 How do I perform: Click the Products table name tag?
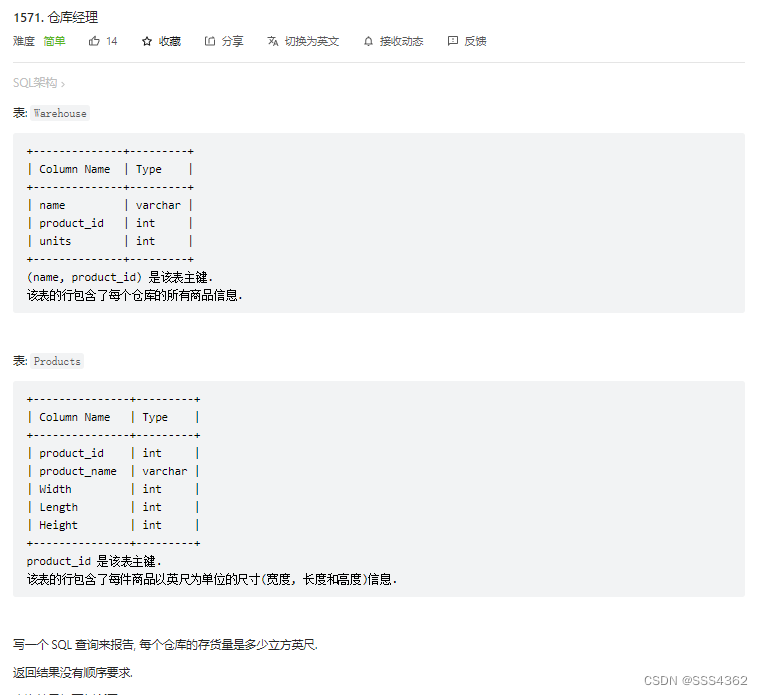(57, 361)
